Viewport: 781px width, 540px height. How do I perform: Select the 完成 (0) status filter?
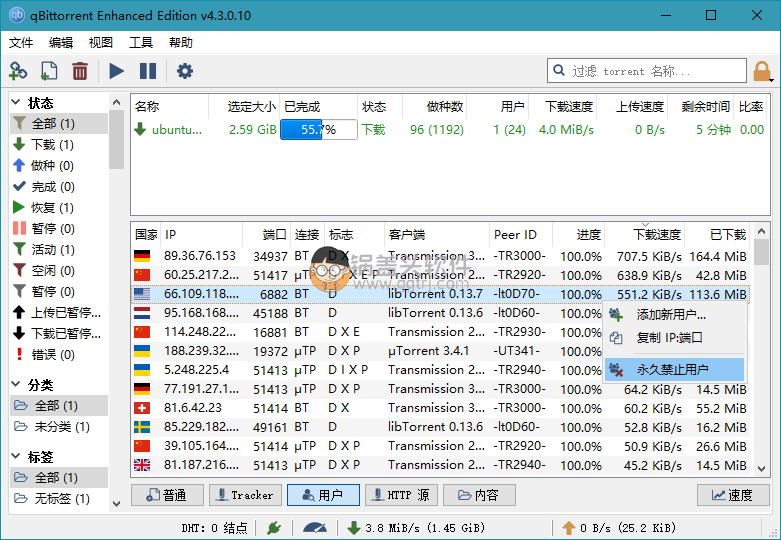coord(59,187)
